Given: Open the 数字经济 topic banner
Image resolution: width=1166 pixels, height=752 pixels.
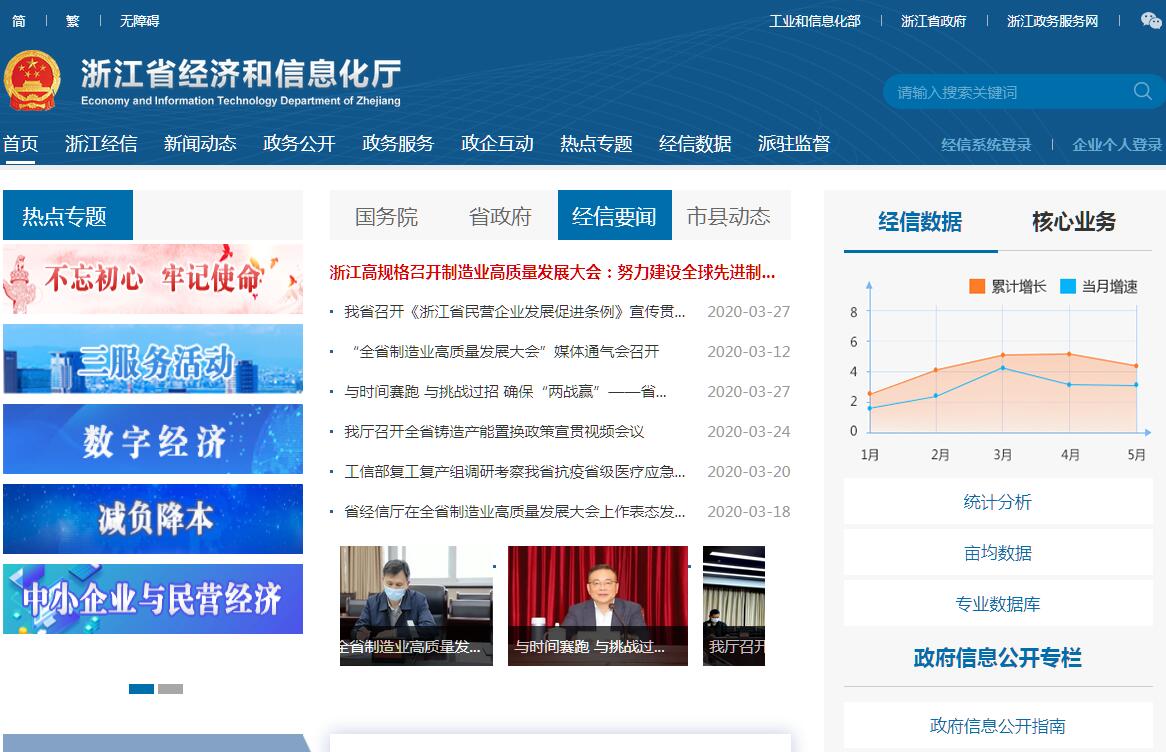Looking at the screenshot, I should (x=153, y=439).
